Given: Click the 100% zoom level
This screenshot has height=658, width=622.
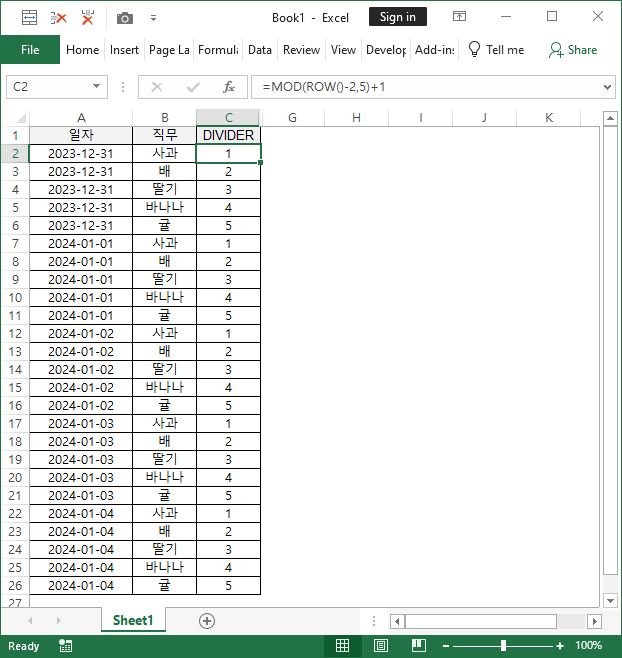Looking at the screenshot, I should point(588,645).
